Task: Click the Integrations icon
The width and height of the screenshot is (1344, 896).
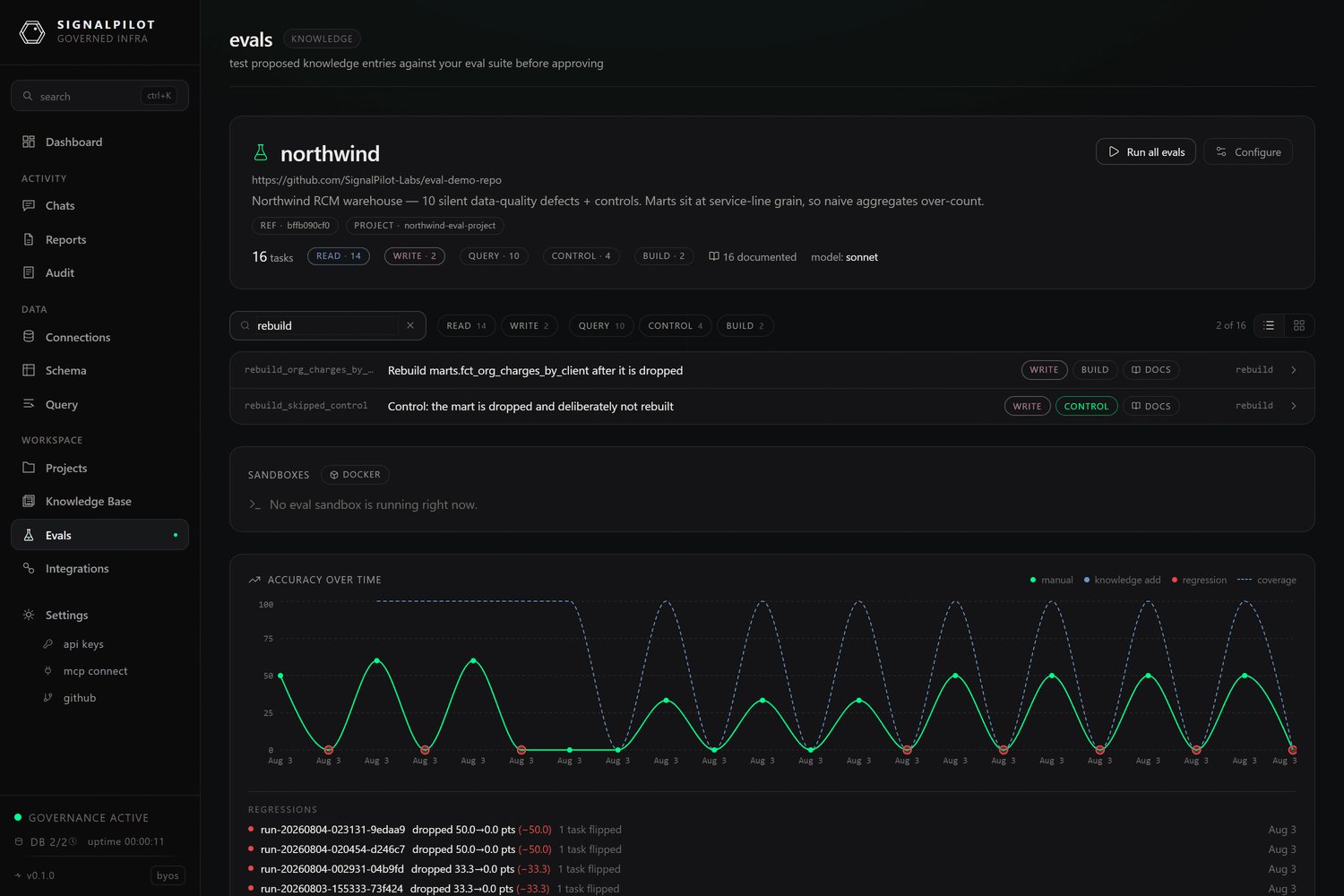Action: [29, 568]
